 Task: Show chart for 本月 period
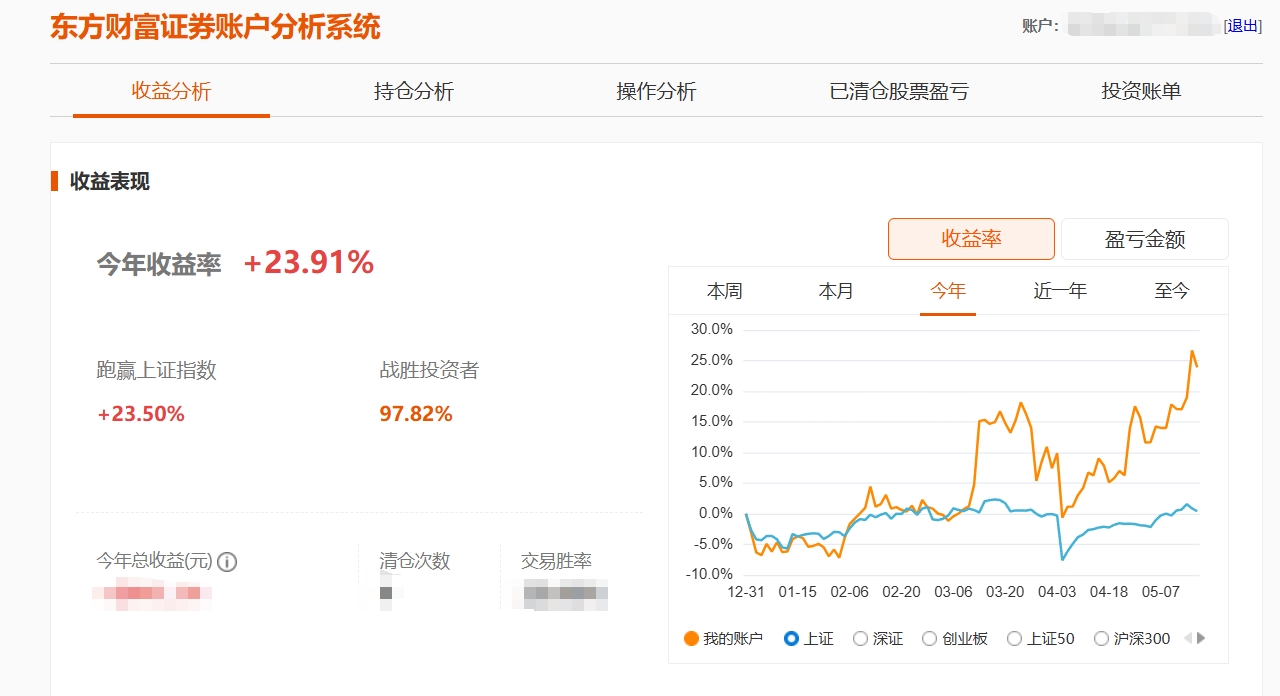(x=836, y=291)
